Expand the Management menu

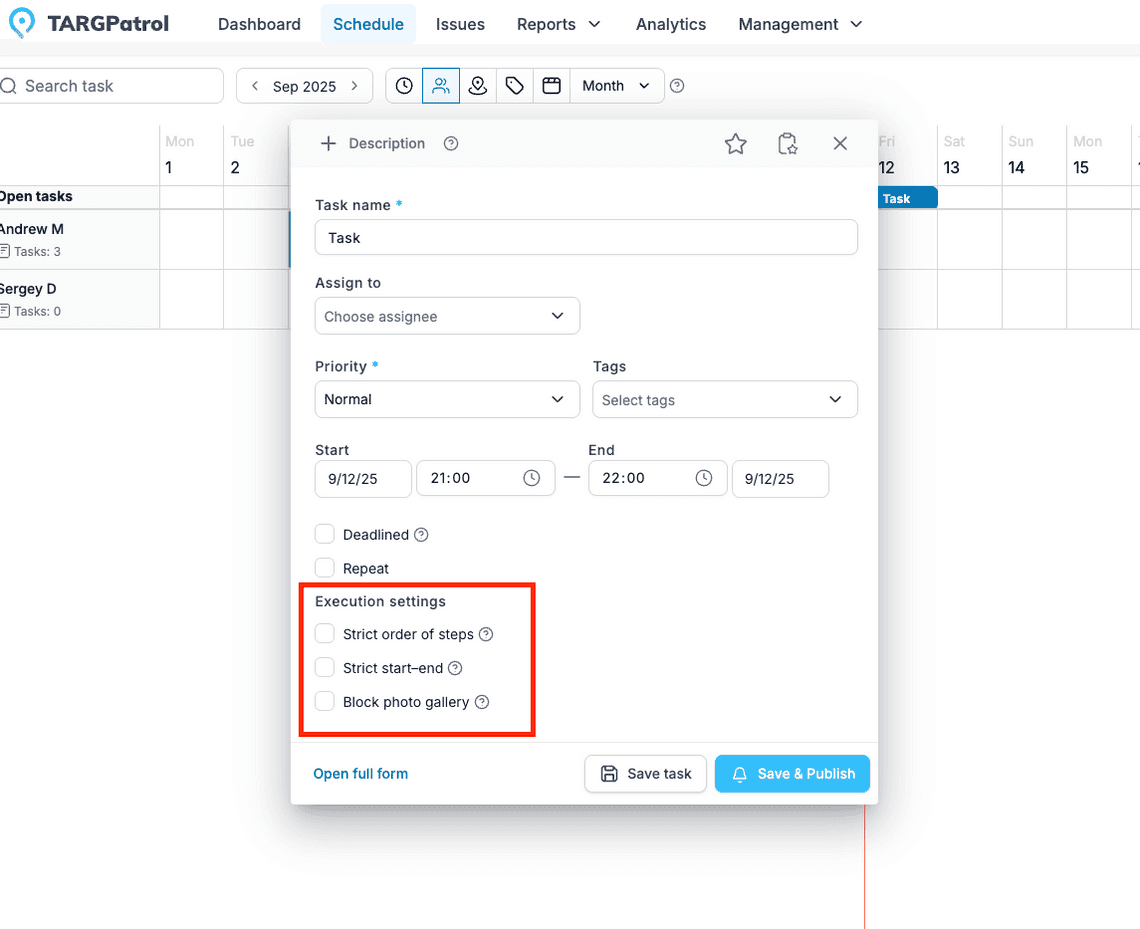pyautogui.click(x=800, y=24)
